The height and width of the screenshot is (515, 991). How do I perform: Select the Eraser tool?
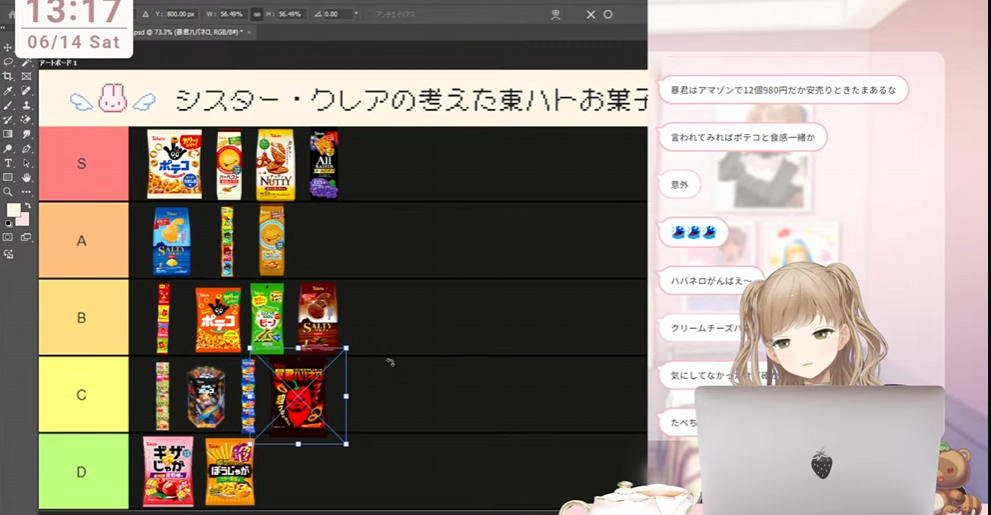(26, 120)
